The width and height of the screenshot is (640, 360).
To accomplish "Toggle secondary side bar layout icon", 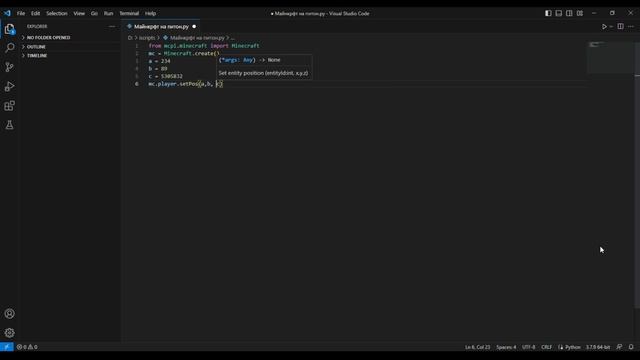I will 569,13.
